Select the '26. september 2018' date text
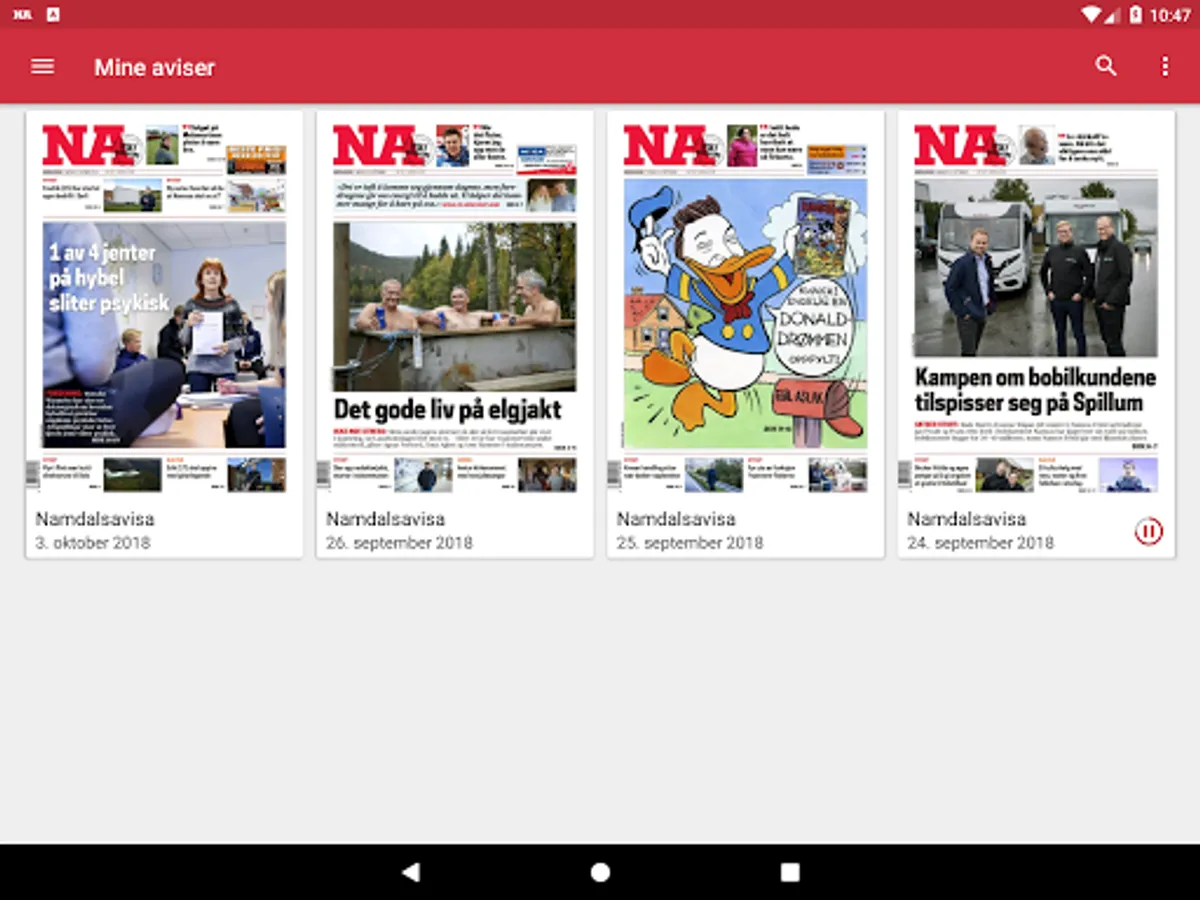This screenshot has height=900, width=1200. (x=399, y=543)
